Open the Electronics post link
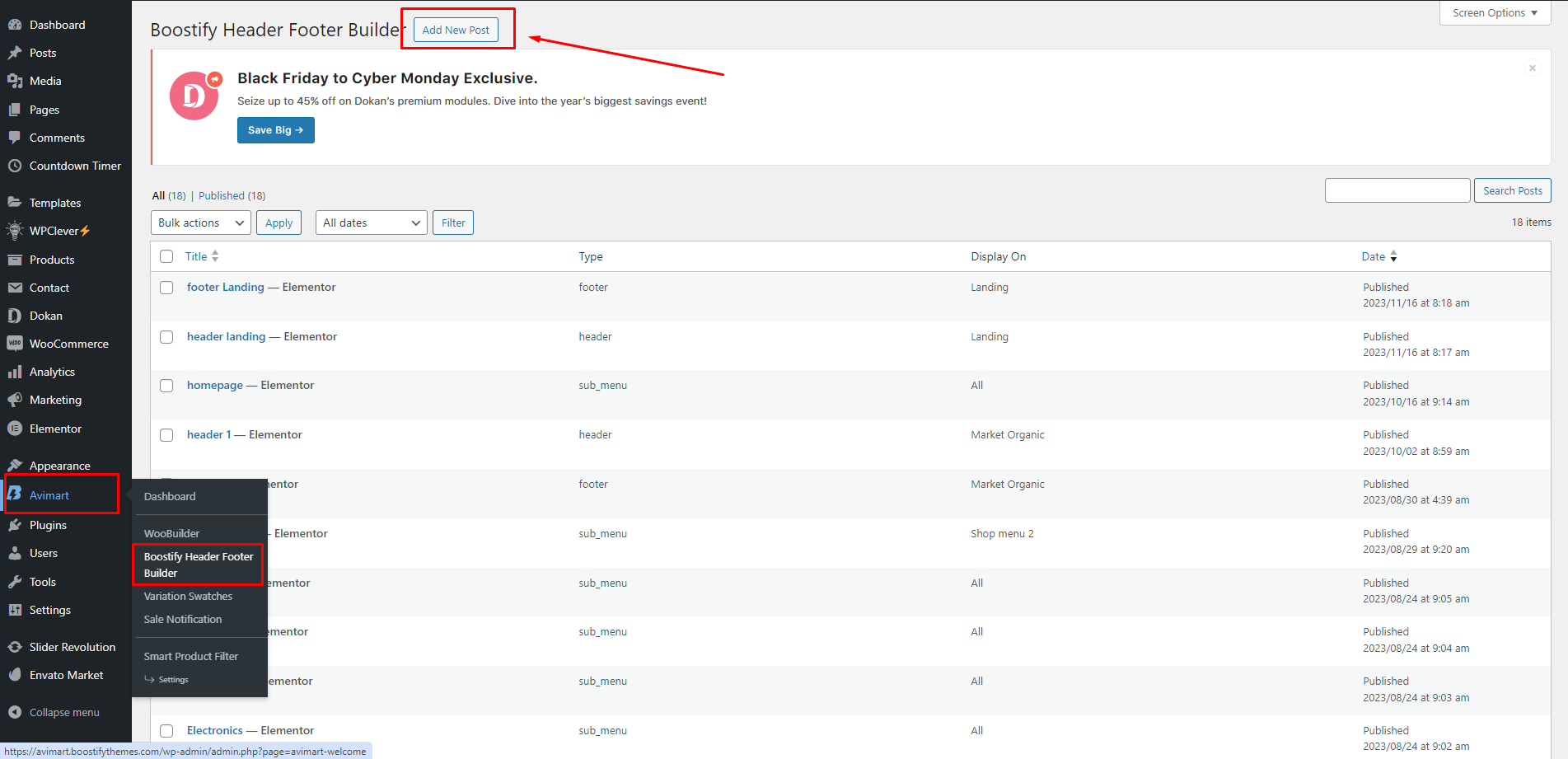Viewport: 1568px width, 759px height. pos(215,730)
